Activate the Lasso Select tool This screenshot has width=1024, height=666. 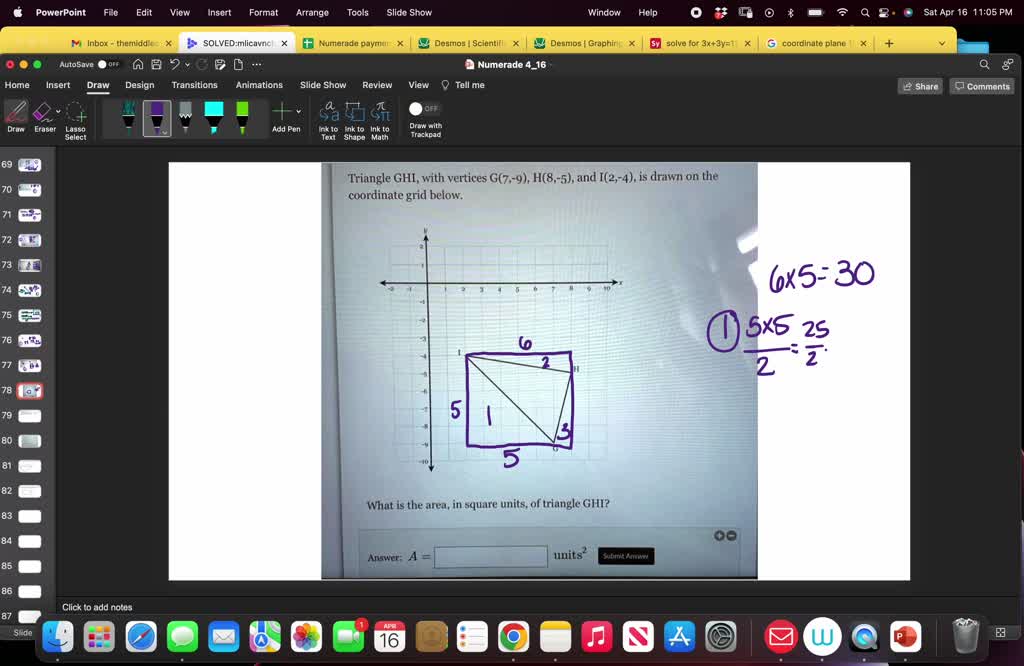(74, 120)
